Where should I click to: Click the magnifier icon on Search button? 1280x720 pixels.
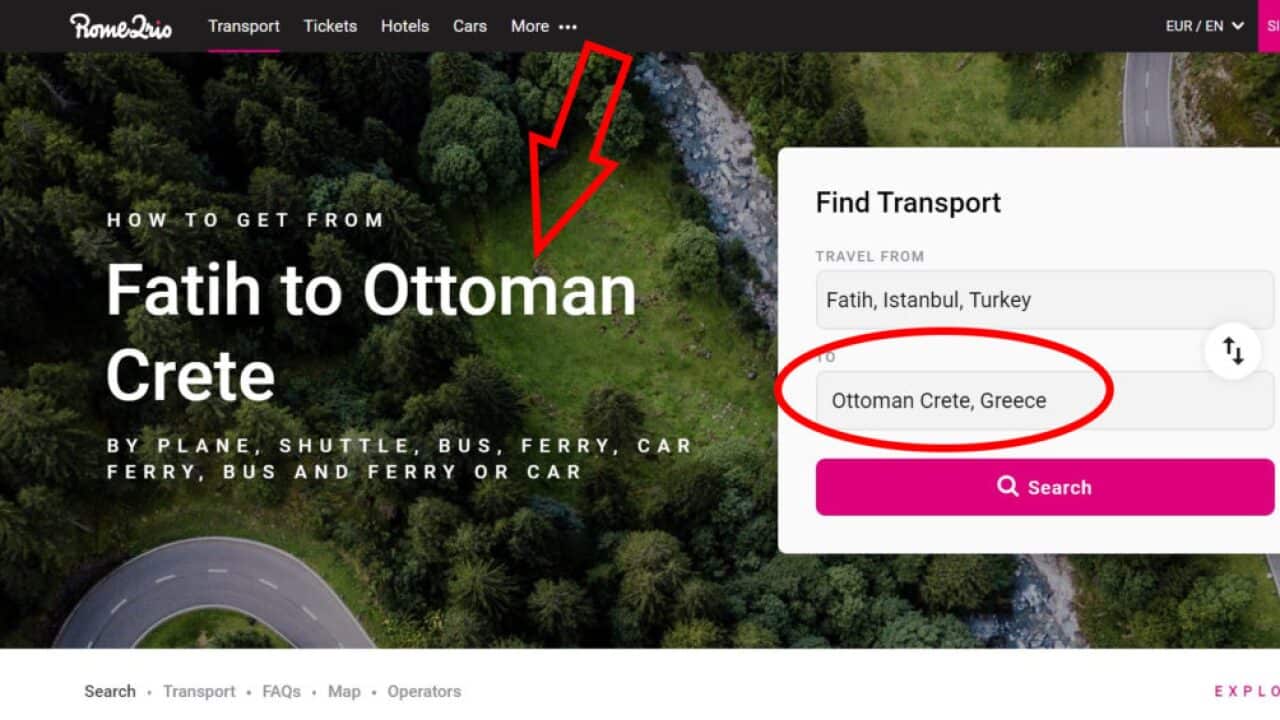point(1007,486)
